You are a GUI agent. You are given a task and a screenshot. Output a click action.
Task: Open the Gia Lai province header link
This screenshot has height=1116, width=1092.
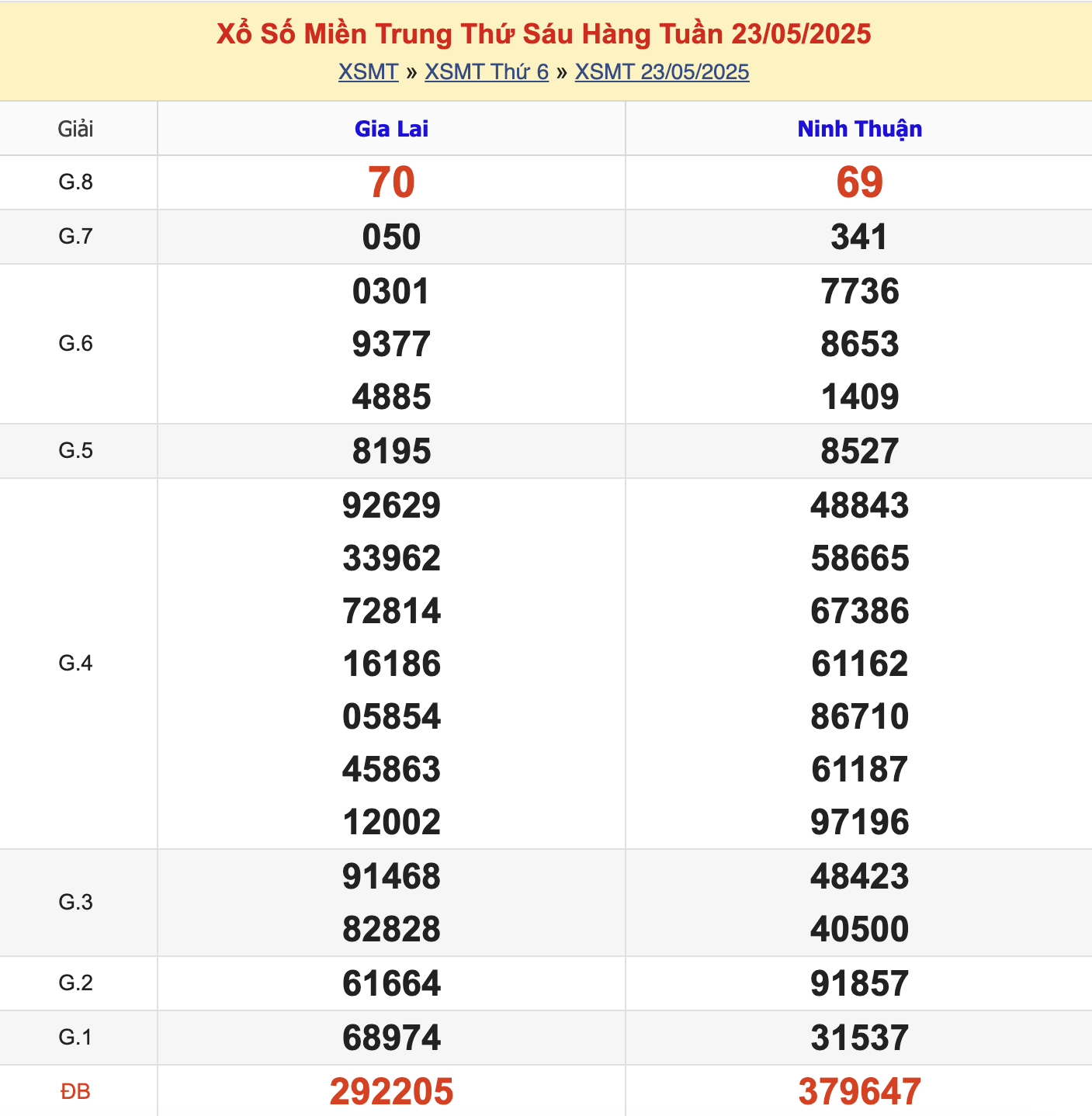[391, 129]
